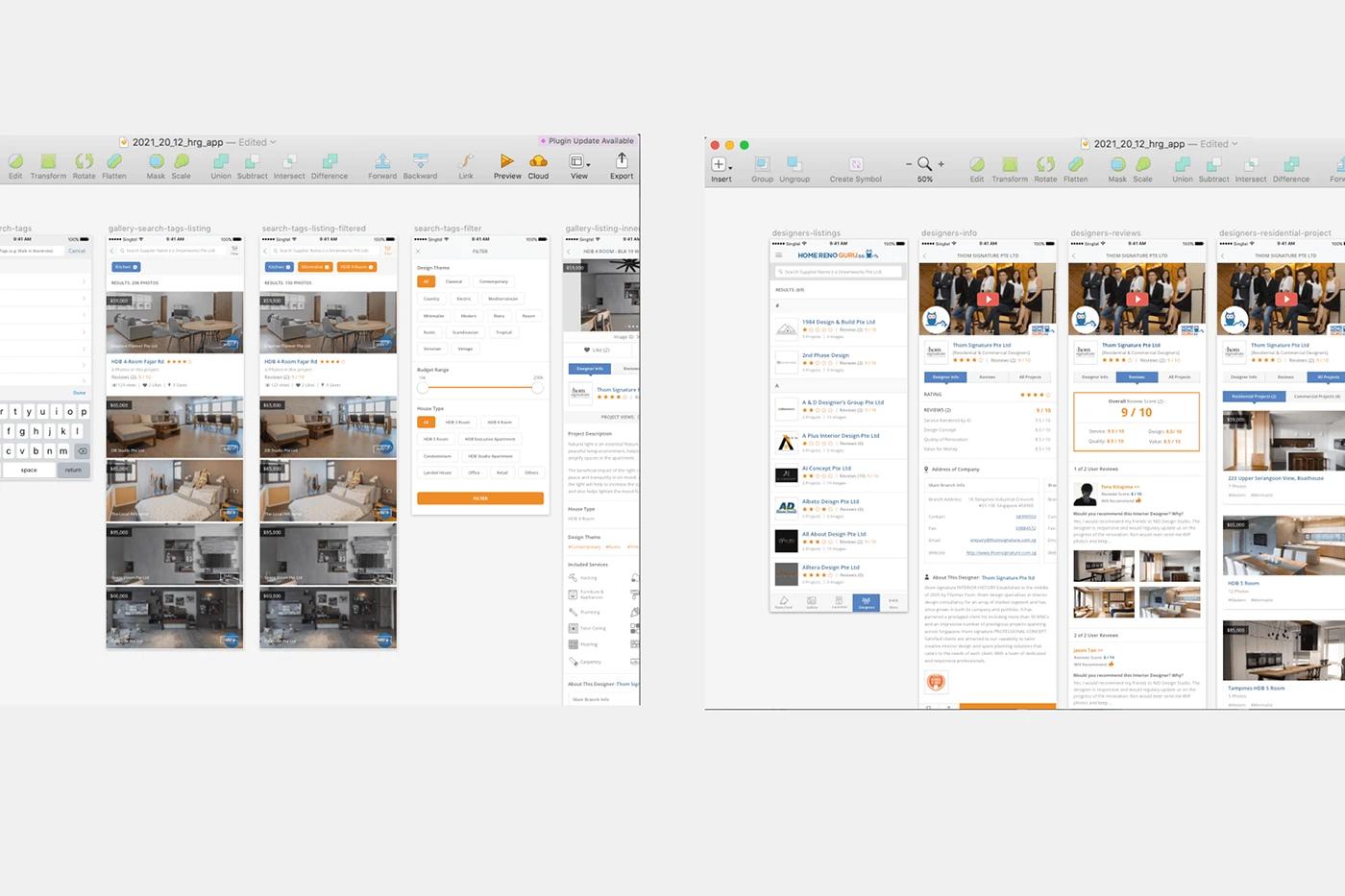1345x896 pixels.
Task: Click Cancel in the search-tags artboard
Action: [x=77, y=251]
